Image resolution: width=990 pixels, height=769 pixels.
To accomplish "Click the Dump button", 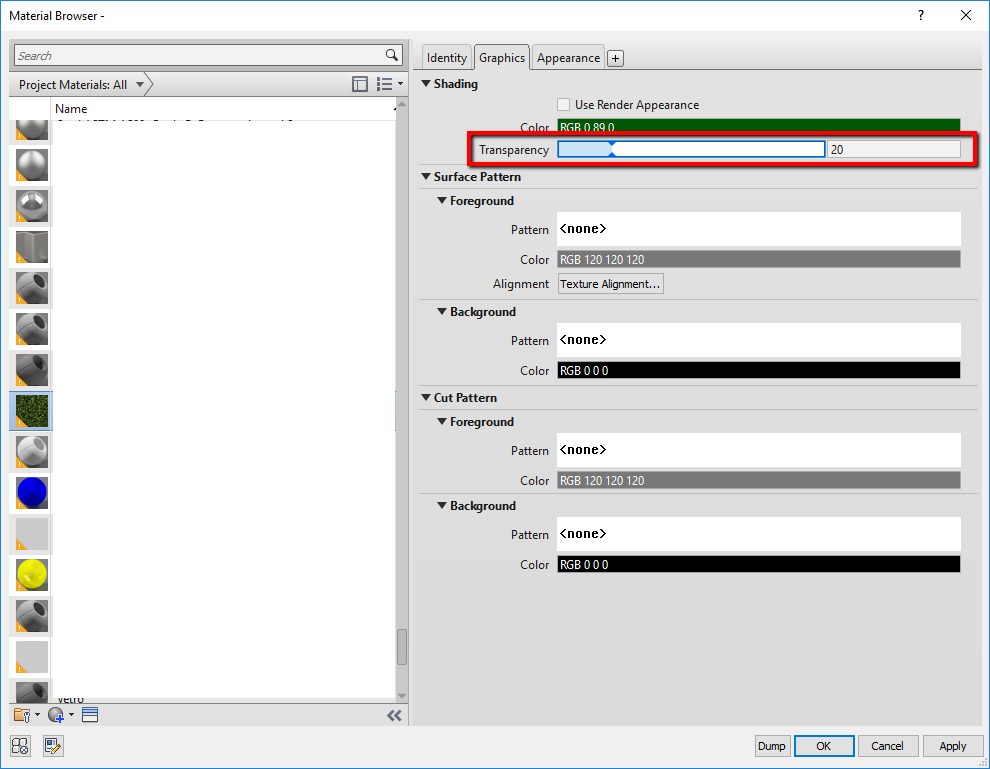I will tap(772, 745).
